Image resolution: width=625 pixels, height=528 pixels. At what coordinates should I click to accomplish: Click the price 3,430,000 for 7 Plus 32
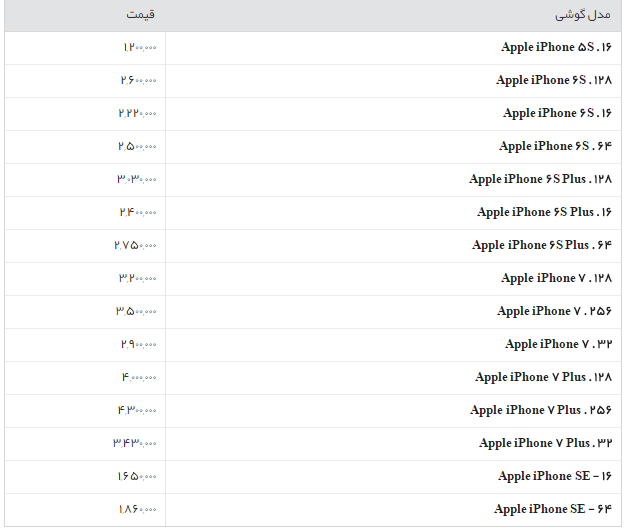tap(135, 444)
